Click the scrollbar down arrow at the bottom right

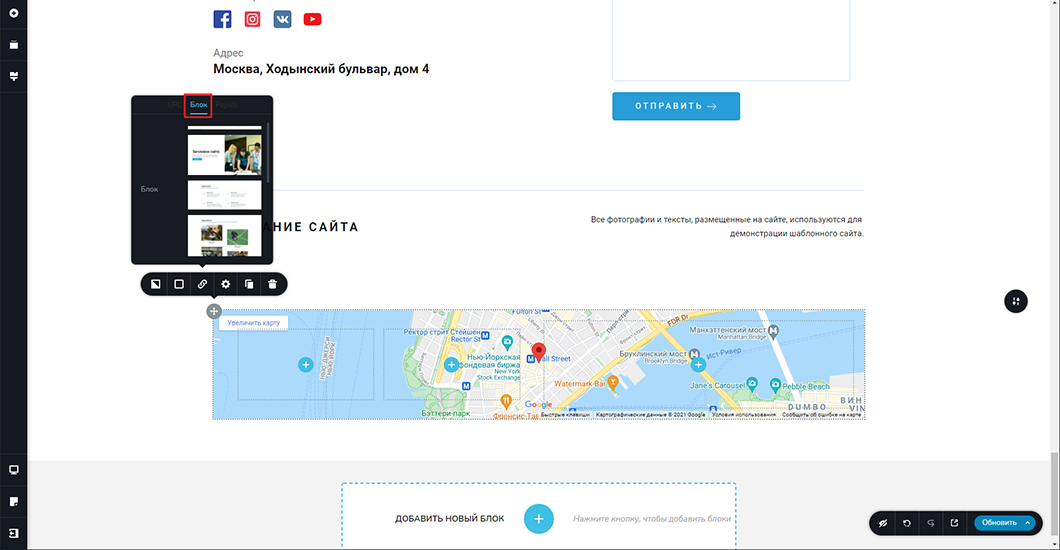click(x=1054, y=545)
